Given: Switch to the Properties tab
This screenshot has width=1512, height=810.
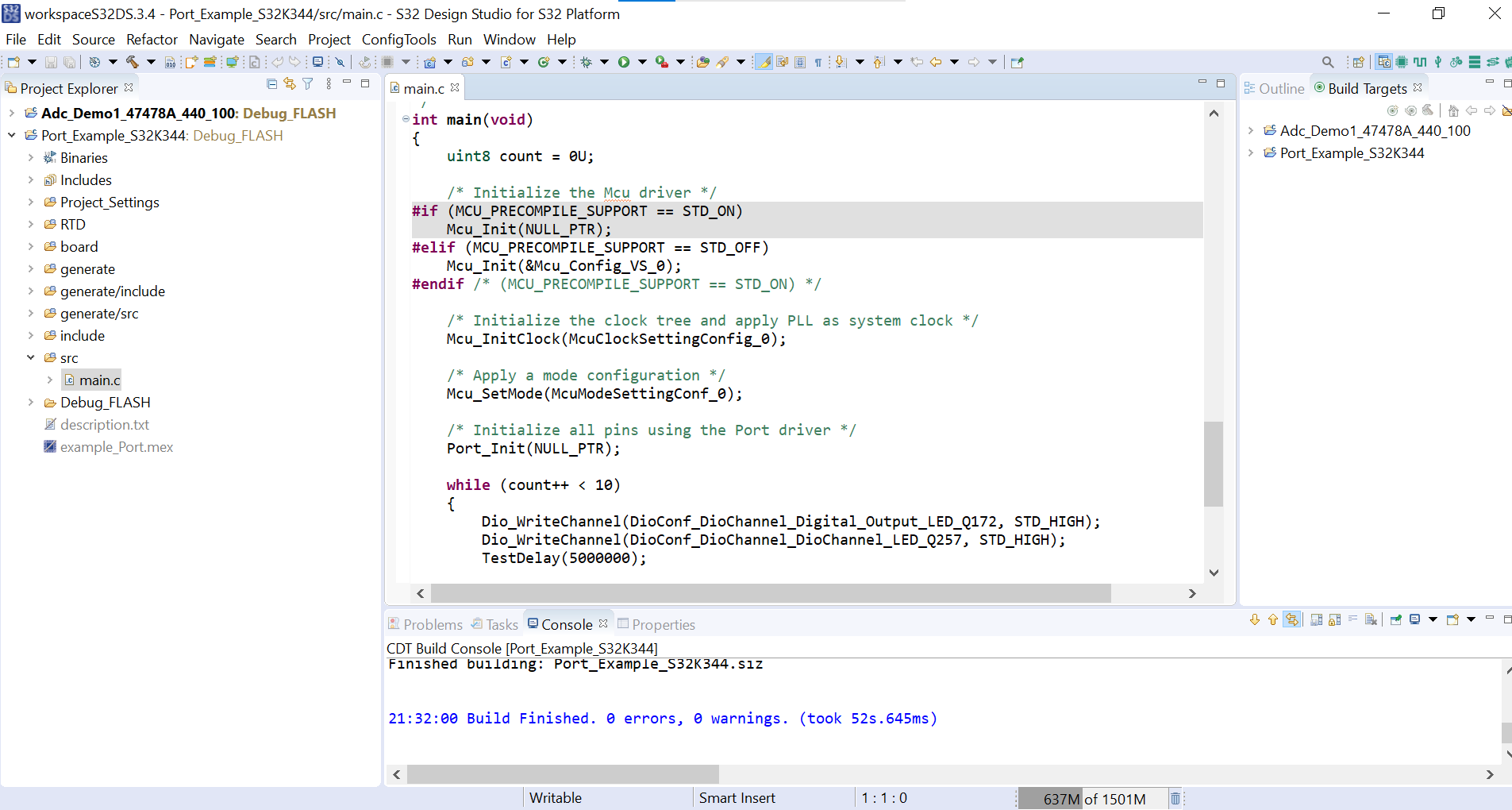Looking at the screenshot, I should coord(656,624).
